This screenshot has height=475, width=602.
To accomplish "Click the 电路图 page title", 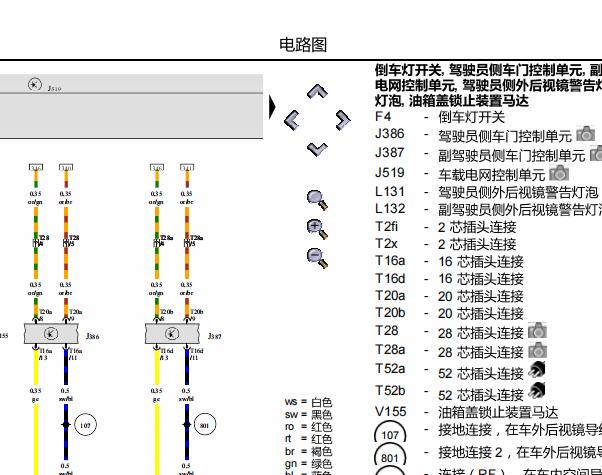I will click(x=303, y=45).
